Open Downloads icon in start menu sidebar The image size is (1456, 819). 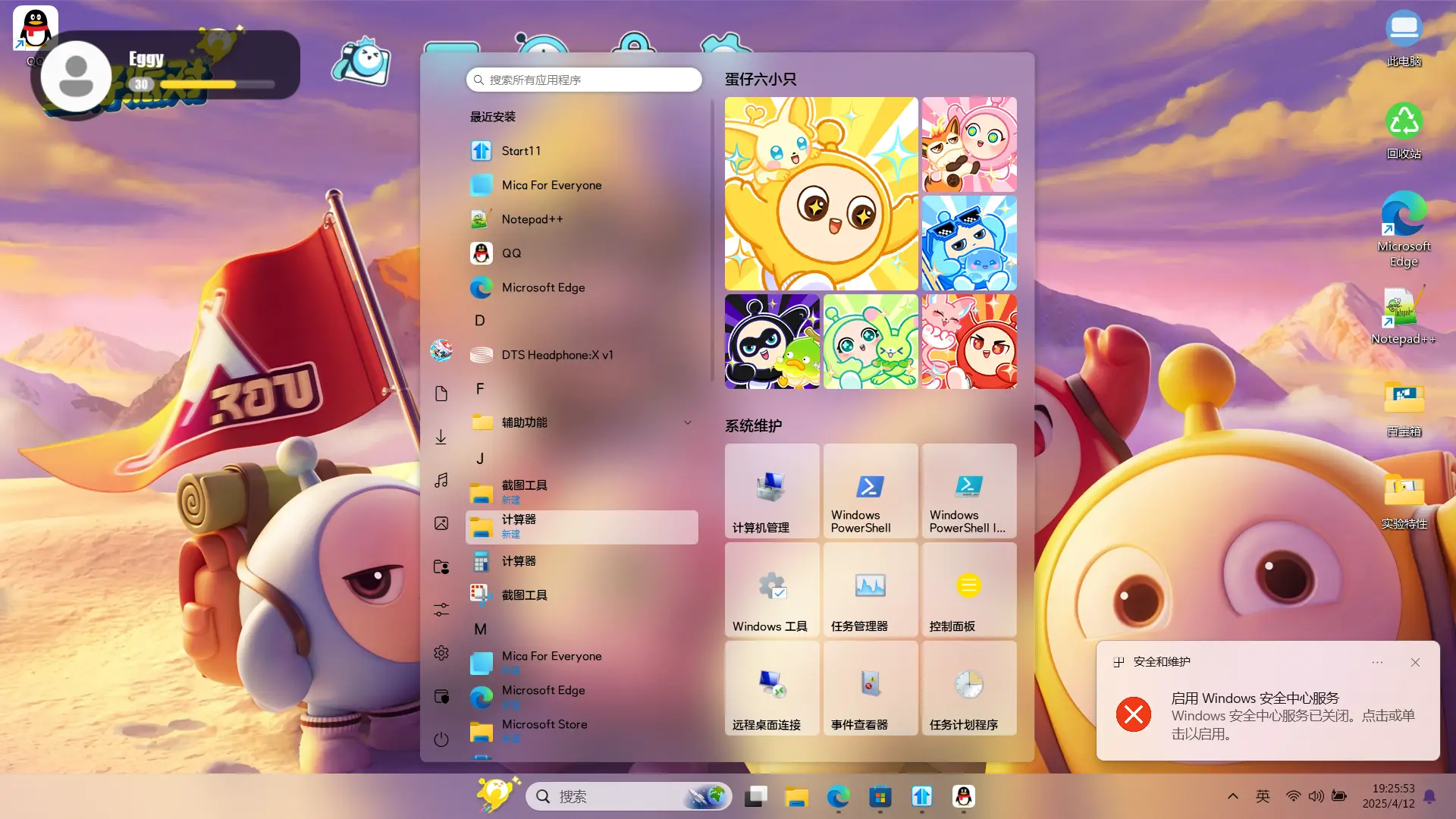coord(441,437)
